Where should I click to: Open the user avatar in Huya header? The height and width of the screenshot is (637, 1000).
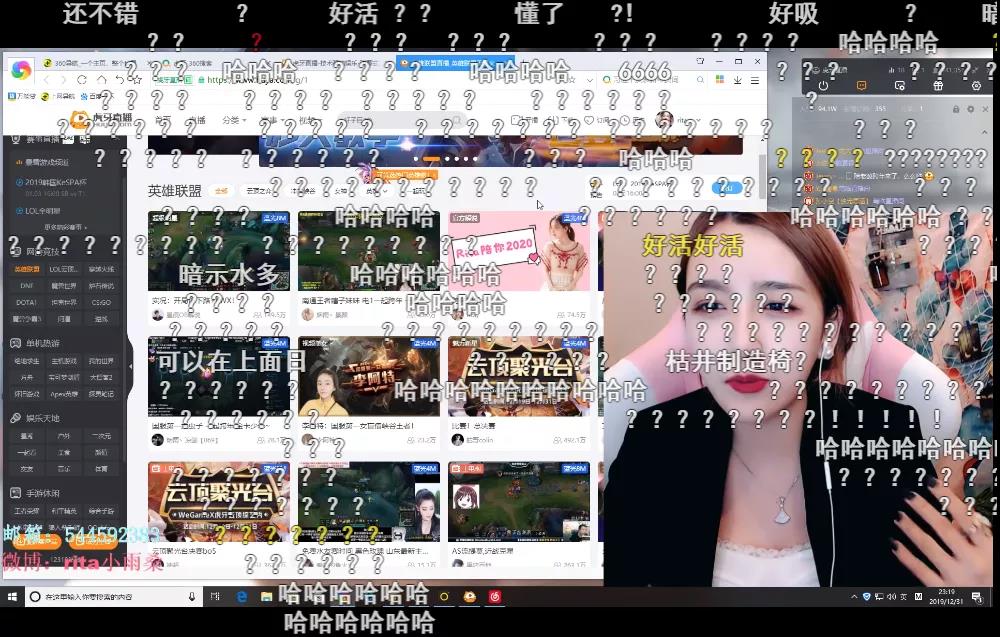tap(664, 119)
